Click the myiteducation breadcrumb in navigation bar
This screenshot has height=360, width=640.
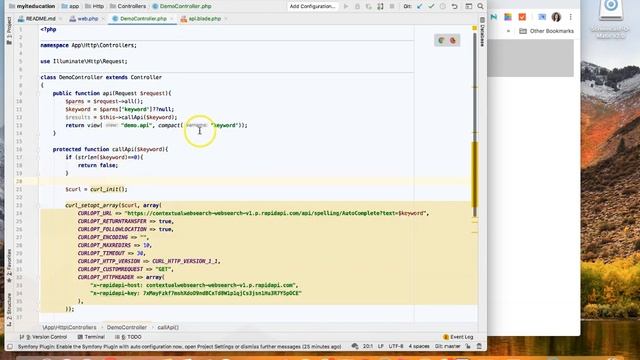[32, 7]
